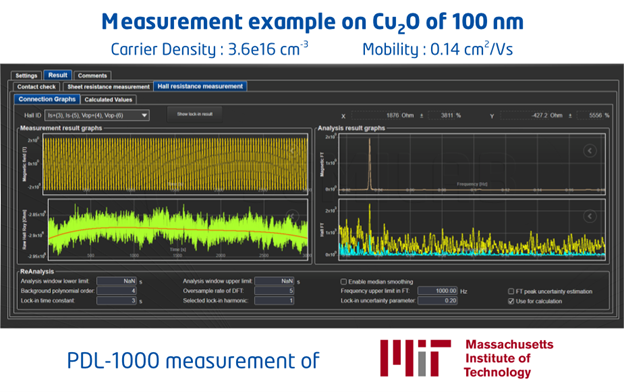Focus Lock-in time constant field

pyautogui.click(x=117, y=300)
